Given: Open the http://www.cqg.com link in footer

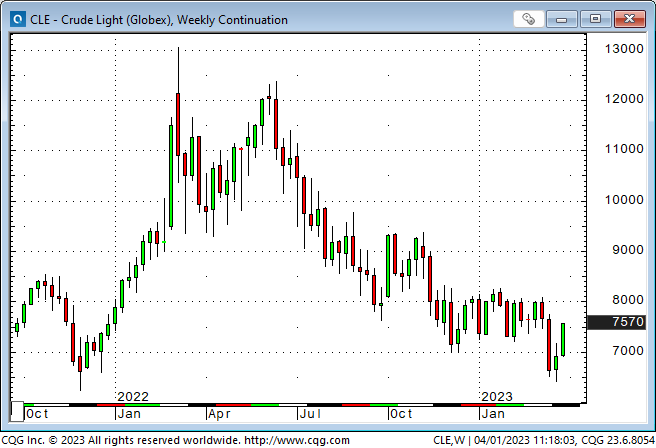Looking at the screenshot, I should click(x=297, y=440).
